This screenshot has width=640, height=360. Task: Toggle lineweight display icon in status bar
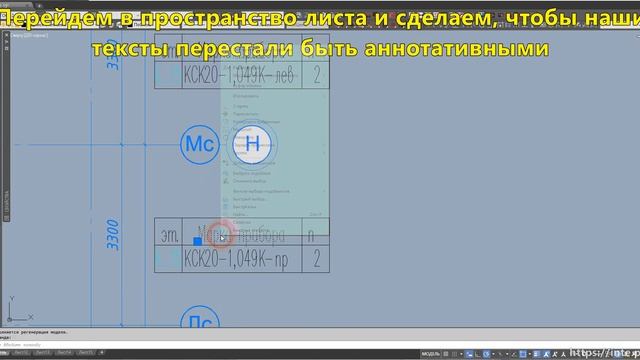click(536, 354)
